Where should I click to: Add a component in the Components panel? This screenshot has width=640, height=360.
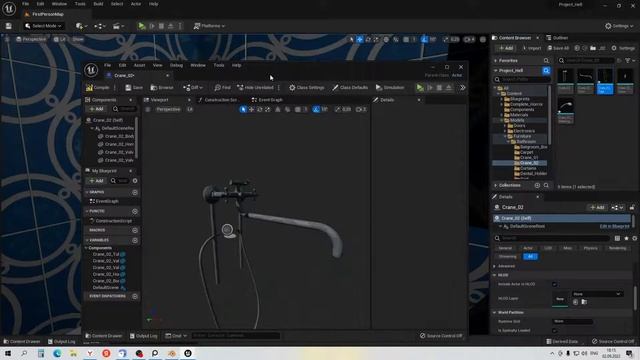pyautogui.click(x=97, y=109)
